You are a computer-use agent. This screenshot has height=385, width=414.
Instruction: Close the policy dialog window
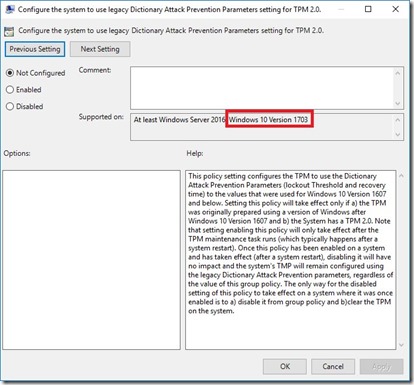[x=396, y=9]
